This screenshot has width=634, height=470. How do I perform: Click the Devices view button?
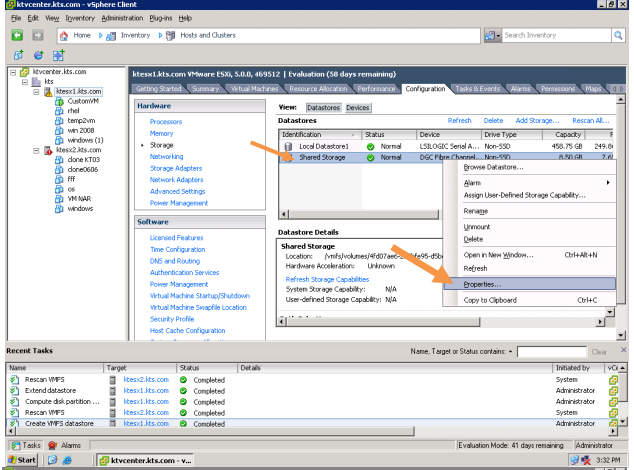358,108
